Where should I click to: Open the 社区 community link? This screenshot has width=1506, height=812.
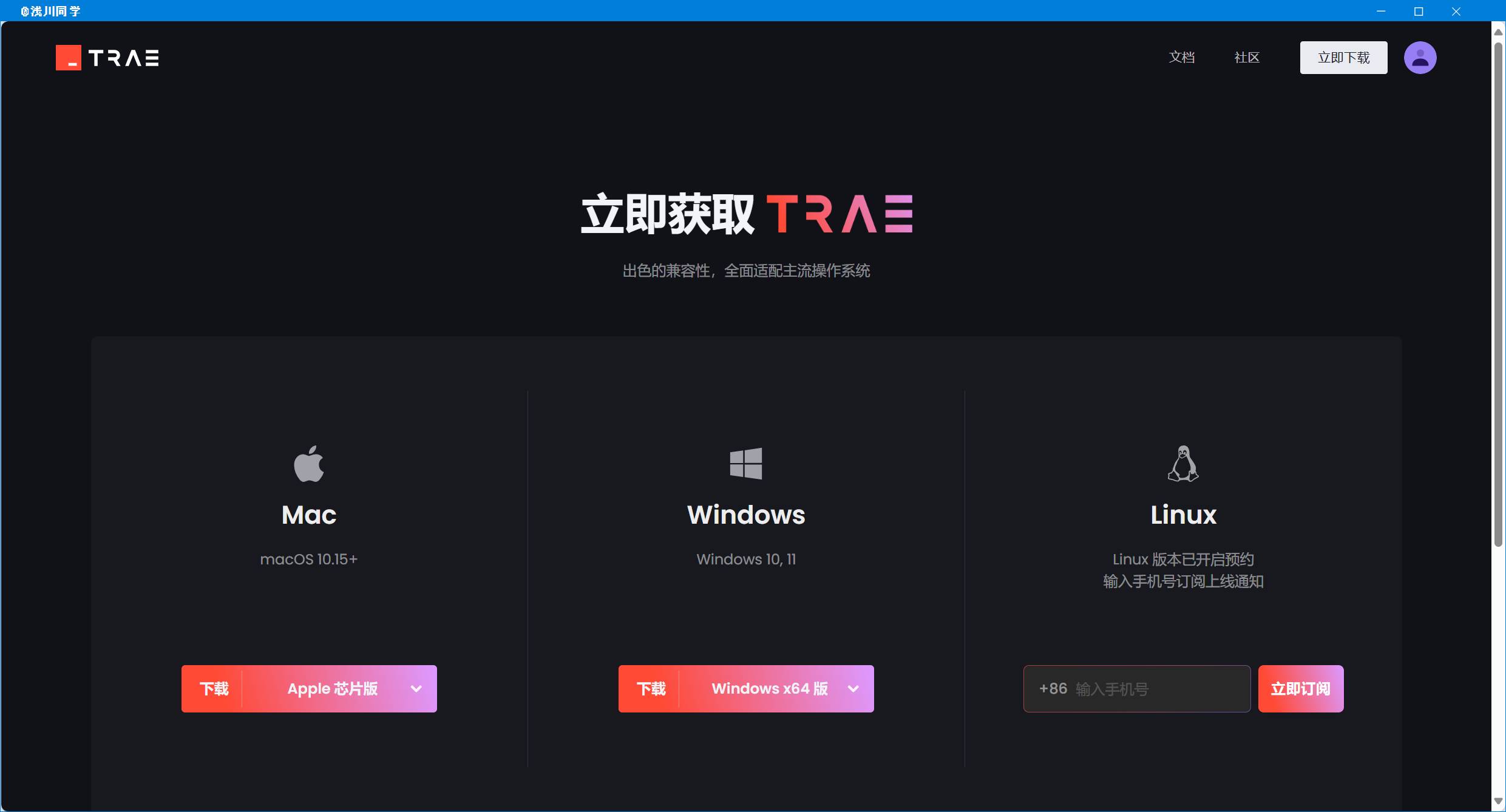1247,58
